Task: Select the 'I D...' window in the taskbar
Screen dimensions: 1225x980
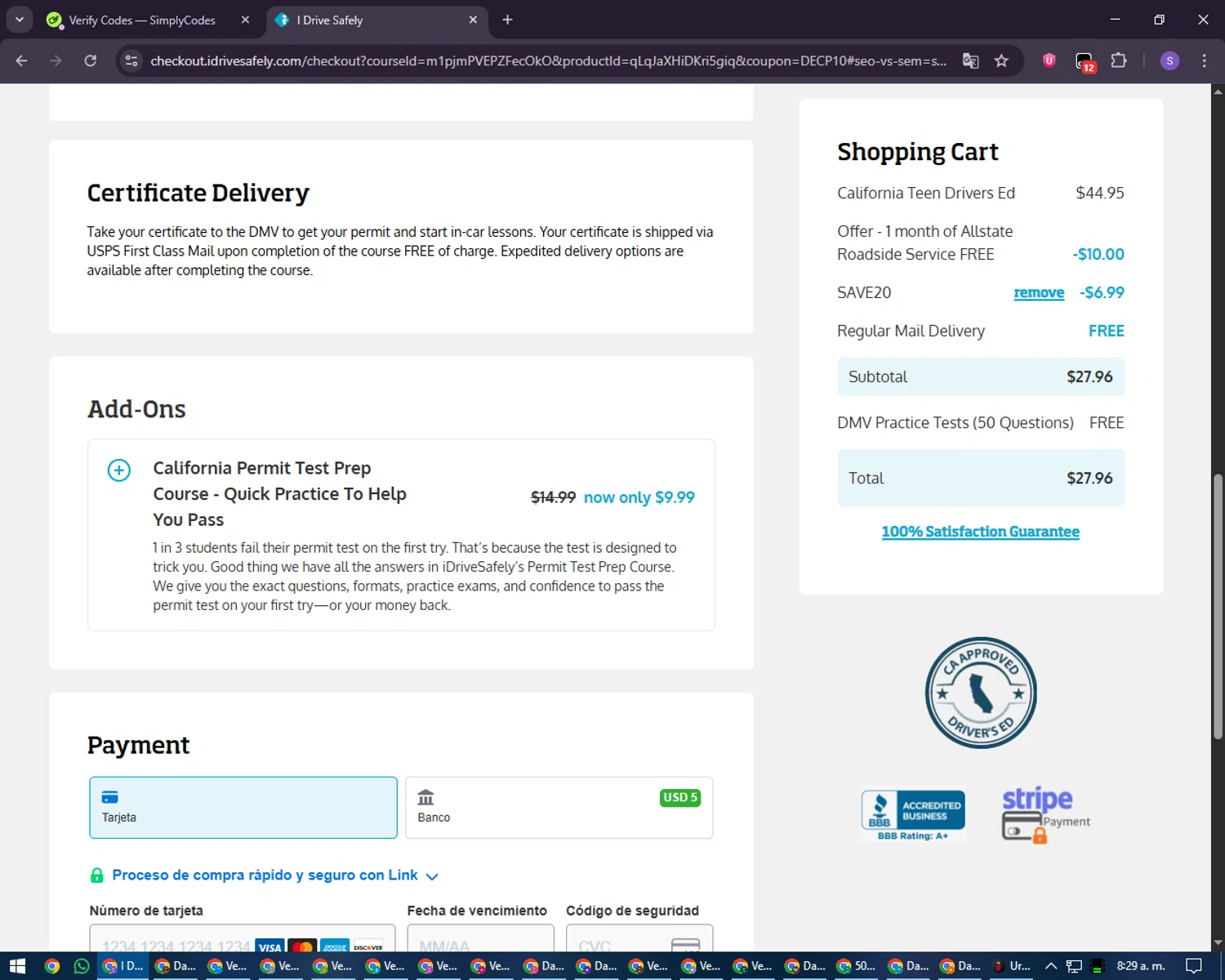Action: (x=123, y=966)
